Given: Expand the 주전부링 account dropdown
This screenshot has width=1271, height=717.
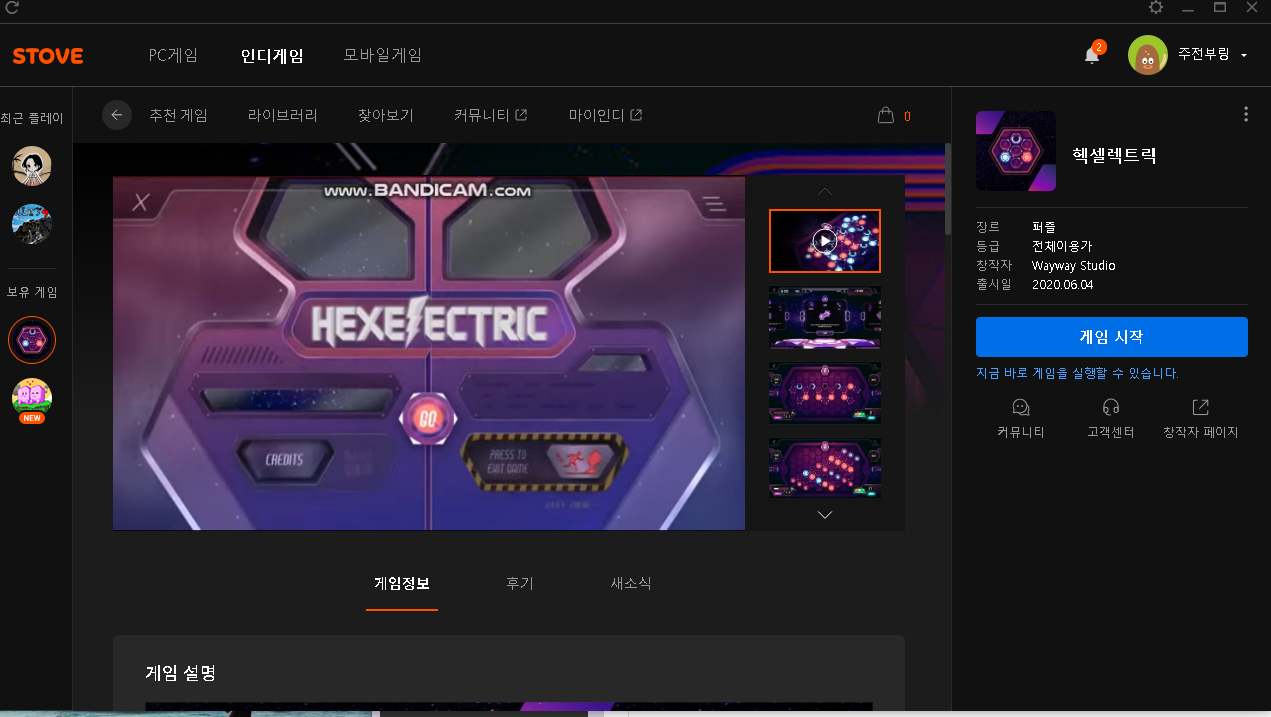Looking at the screenshot, I should 1243,56.
